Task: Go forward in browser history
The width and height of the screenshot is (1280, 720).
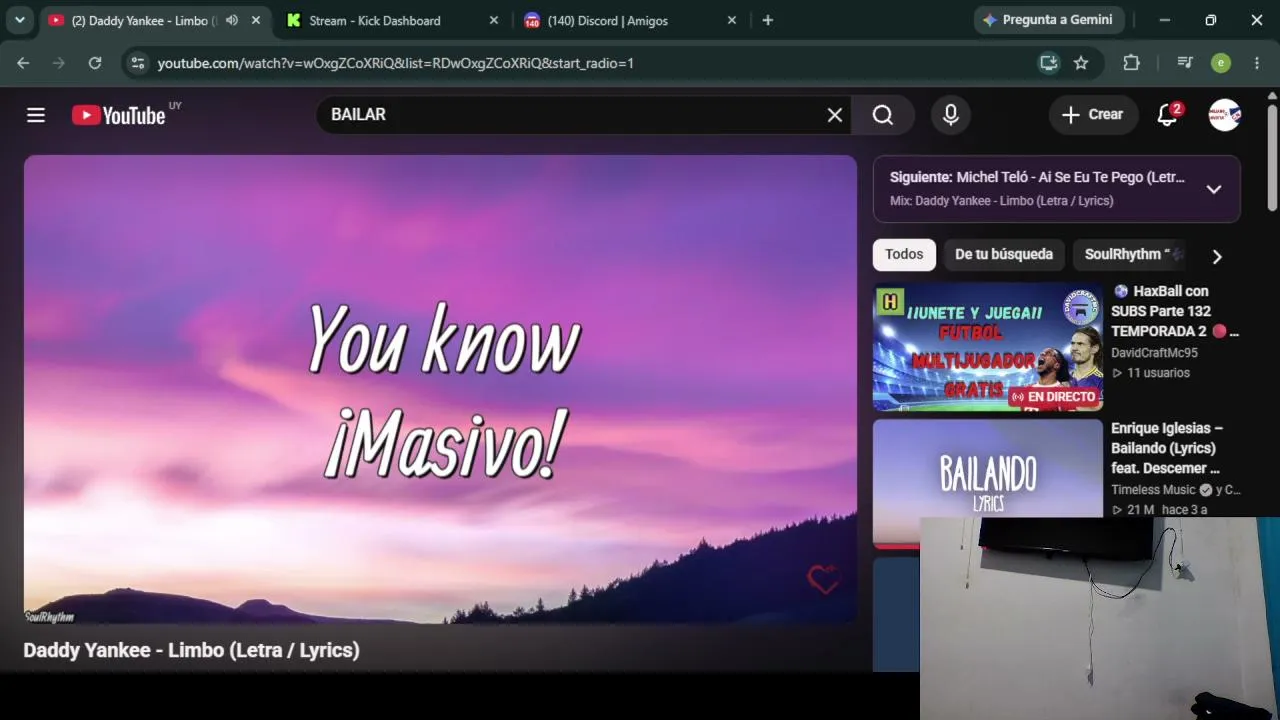Action: (59, 63)
